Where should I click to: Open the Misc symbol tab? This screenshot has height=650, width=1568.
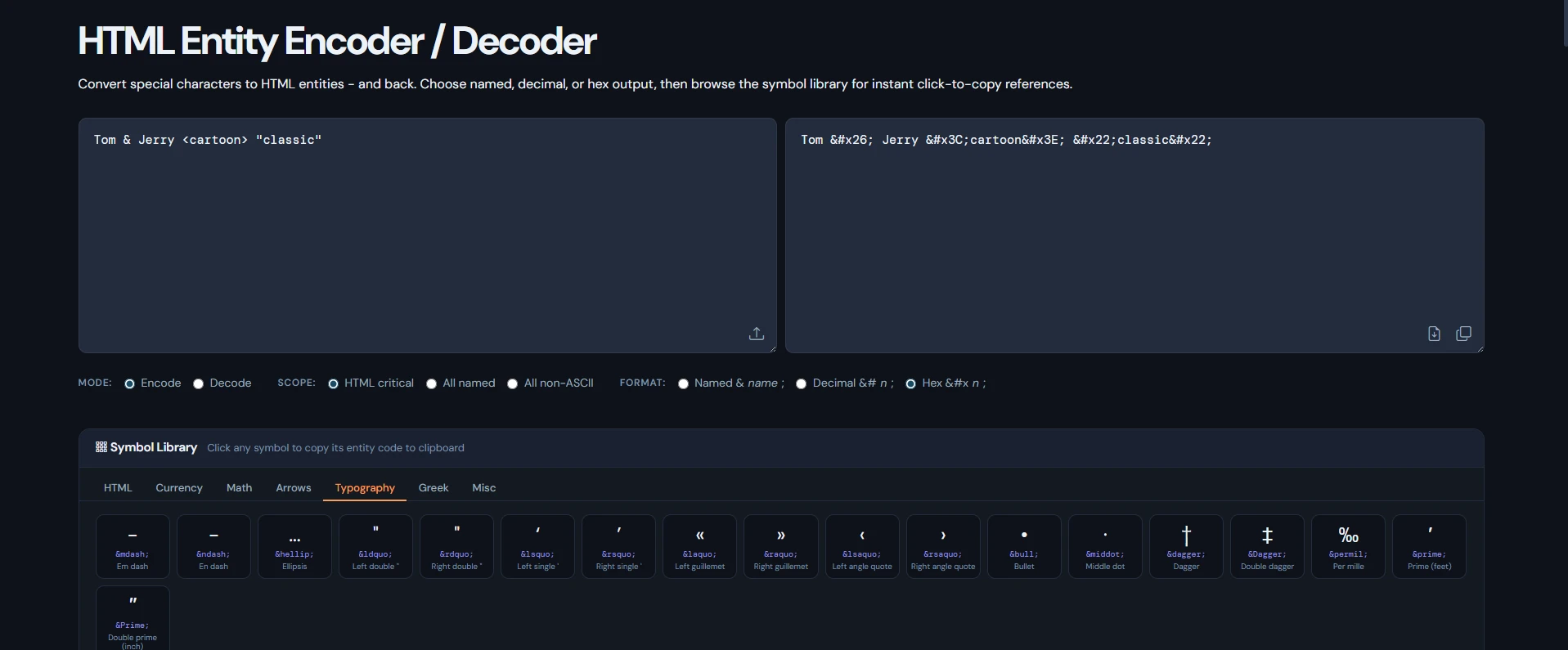pyautogui.click(x=484, y=488)
